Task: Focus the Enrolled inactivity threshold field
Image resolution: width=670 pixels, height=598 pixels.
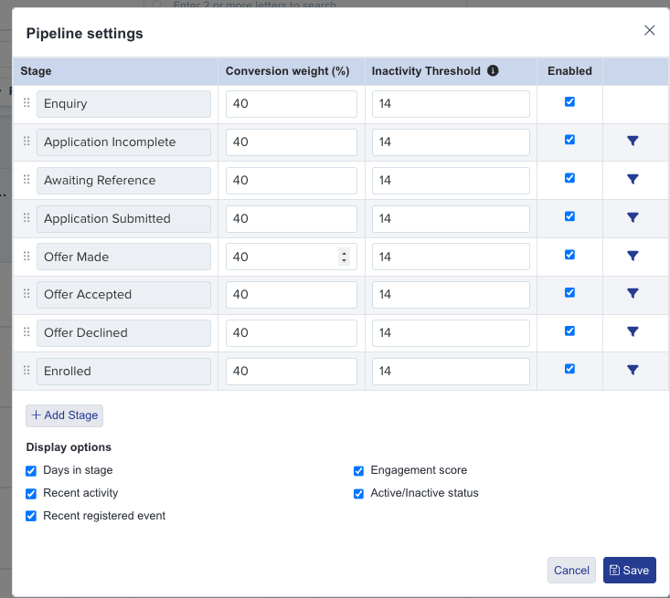Action: click(x=450, y=371)
